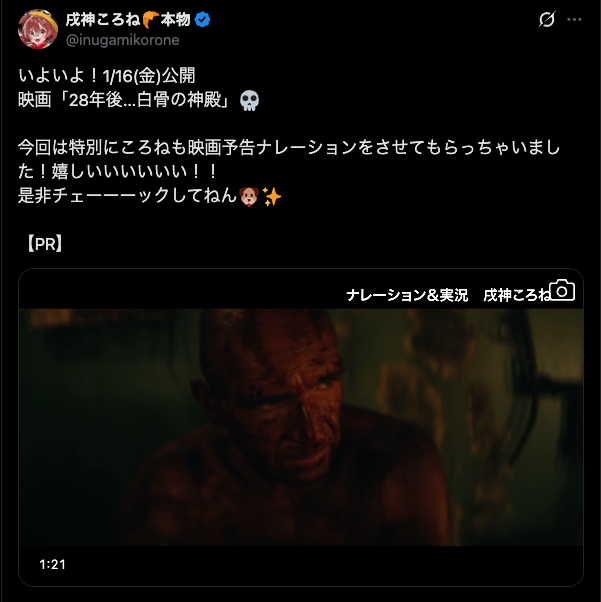This screenshot has width=601, height=602.
Task: Click the 1:21 video duration label
Action: click(x=52, y=564)
